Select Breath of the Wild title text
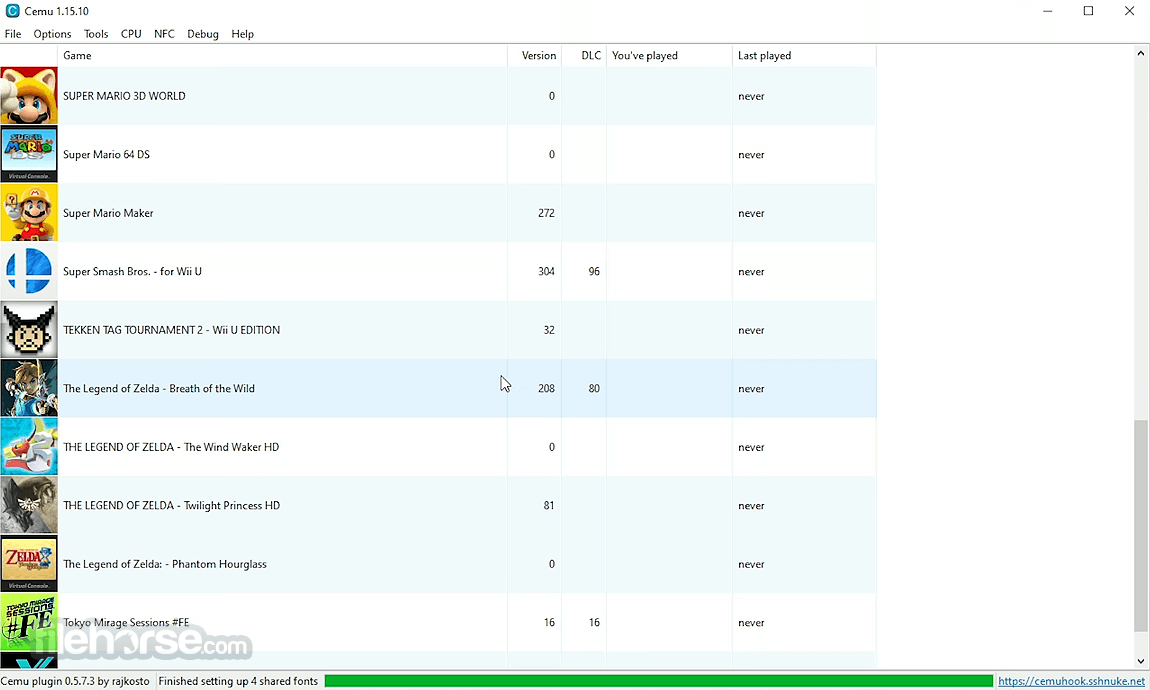This screenshot has width=1150, height=690. pos(159,389)
